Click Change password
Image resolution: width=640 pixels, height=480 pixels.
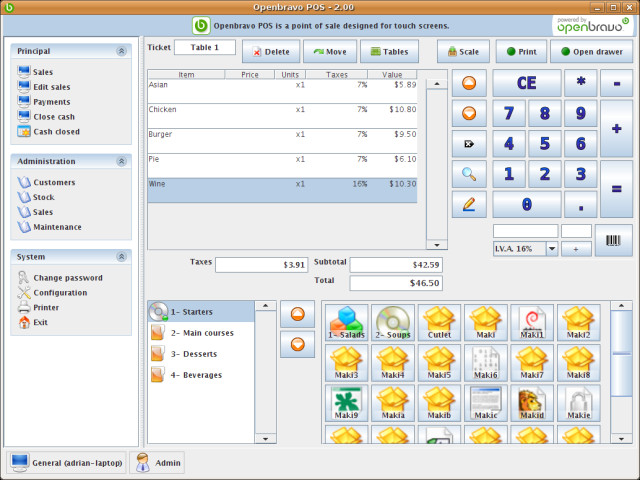coord(60,278)
